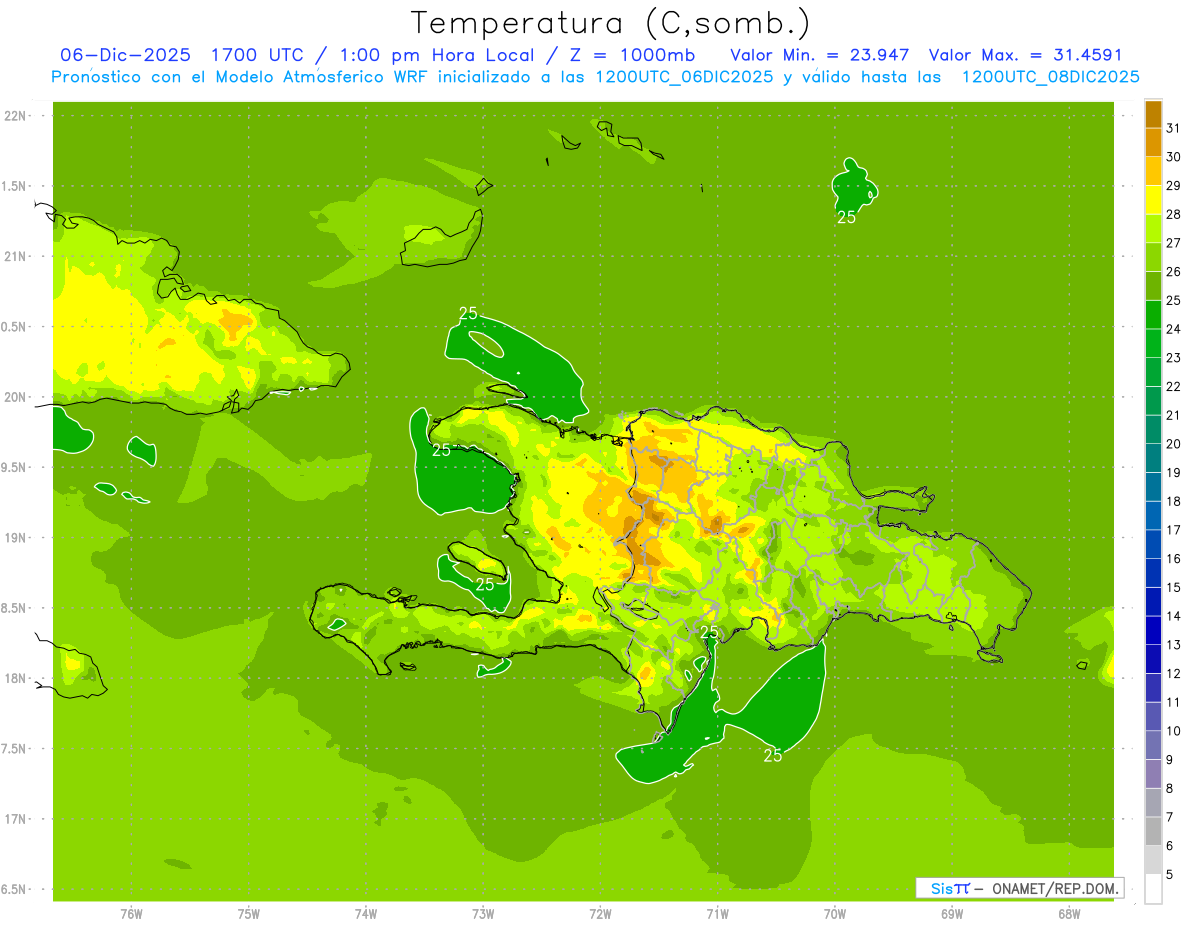Click the '25' contour label on Gonâve island
This screenshot has width=1200, height=927.
[484, 584]
